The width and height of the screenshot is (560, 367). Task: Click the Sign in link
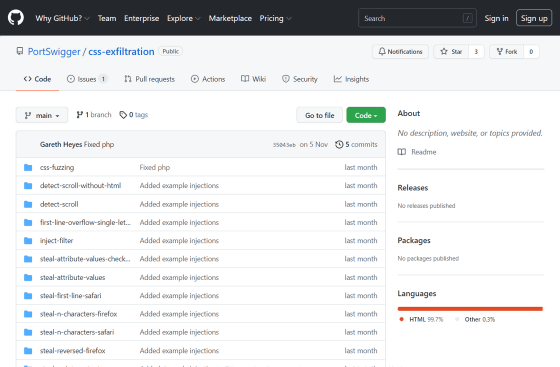tap(496, 18)
